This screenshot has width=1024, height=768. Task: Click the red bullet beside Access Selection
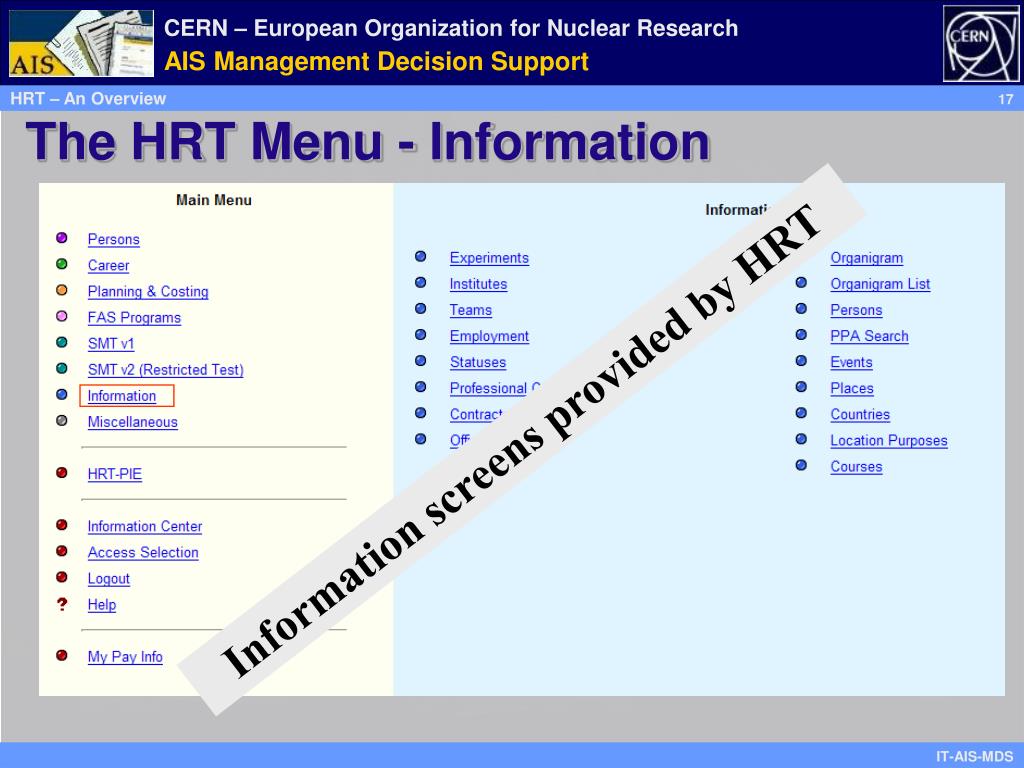point(62,551)
